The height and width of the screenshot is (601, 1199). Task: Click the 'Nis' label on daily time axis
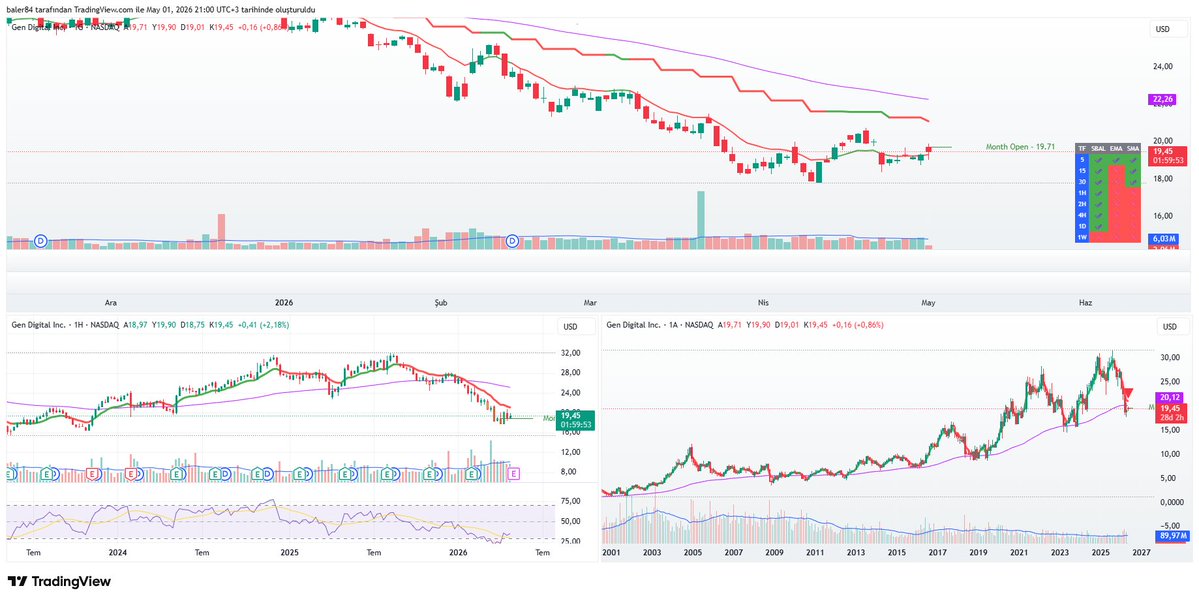[762, 303]
